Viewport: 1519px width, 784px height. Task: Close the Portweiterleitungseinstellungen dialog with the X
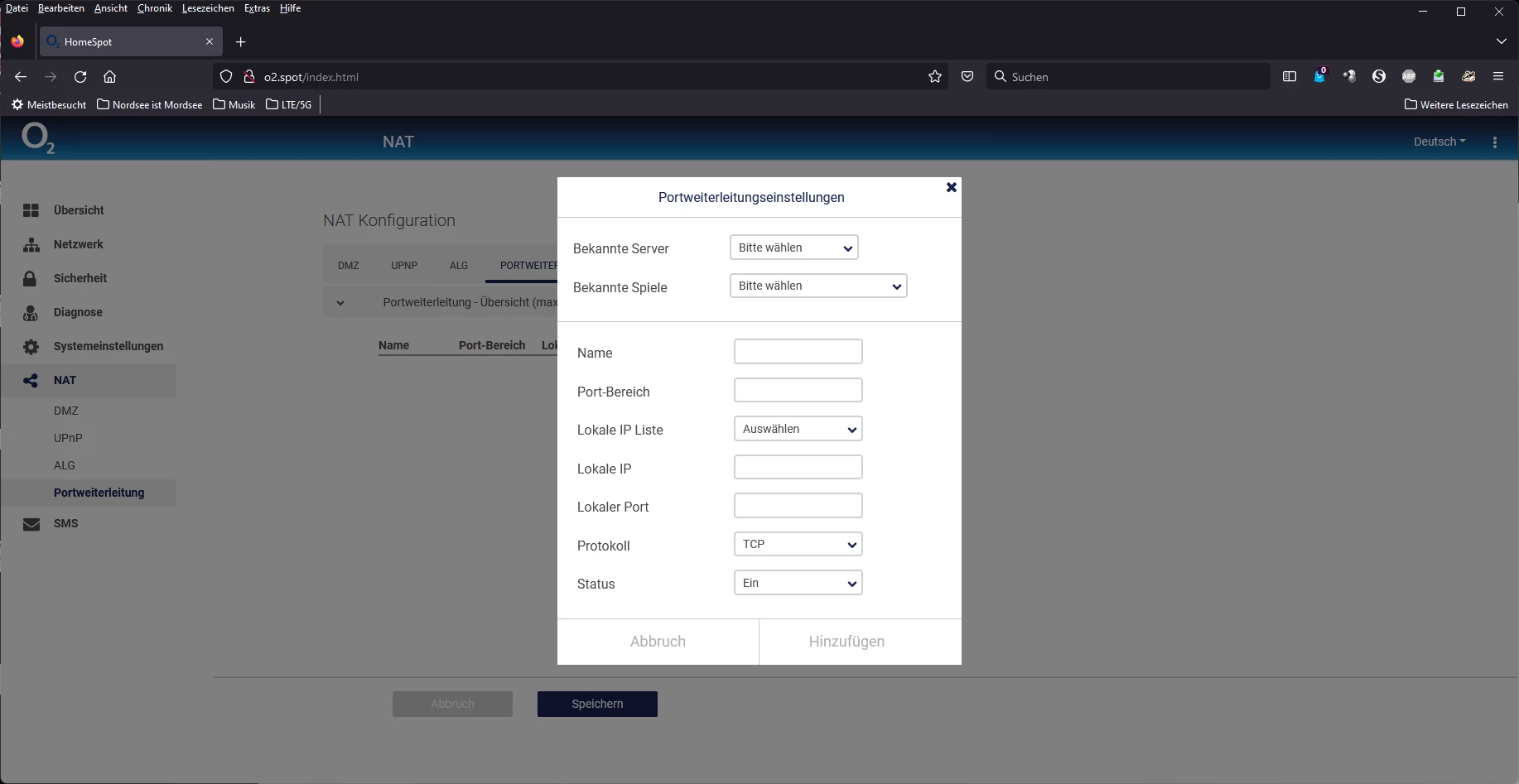952,187
